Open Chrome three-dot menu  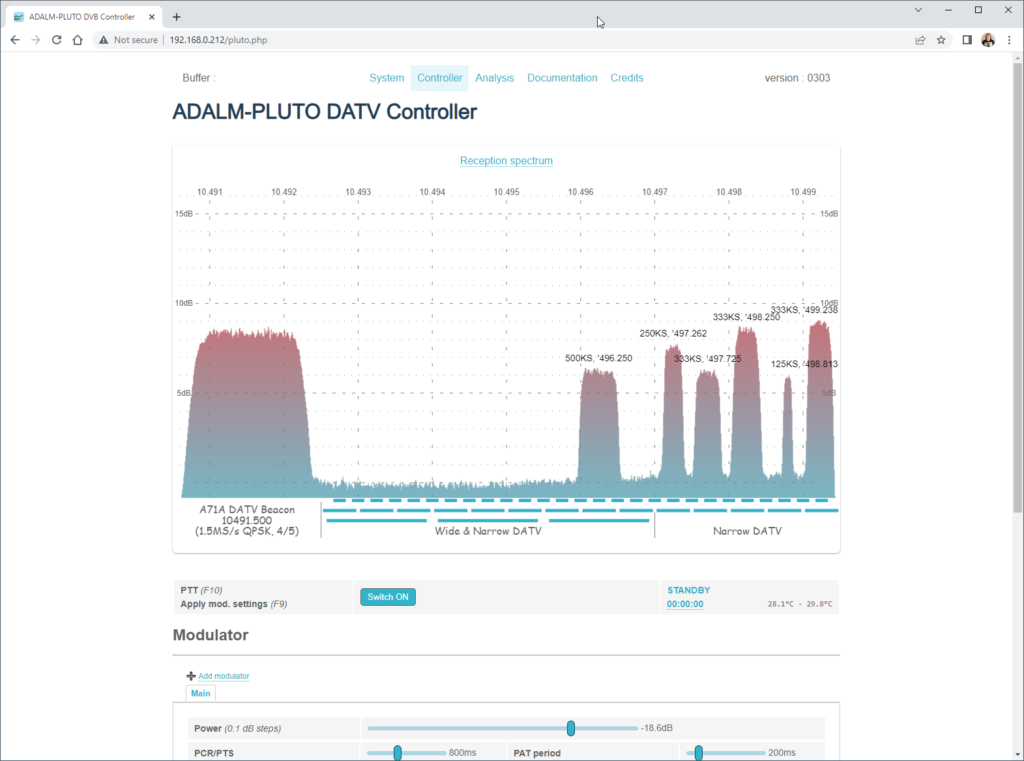click(x=1009, y=40)
